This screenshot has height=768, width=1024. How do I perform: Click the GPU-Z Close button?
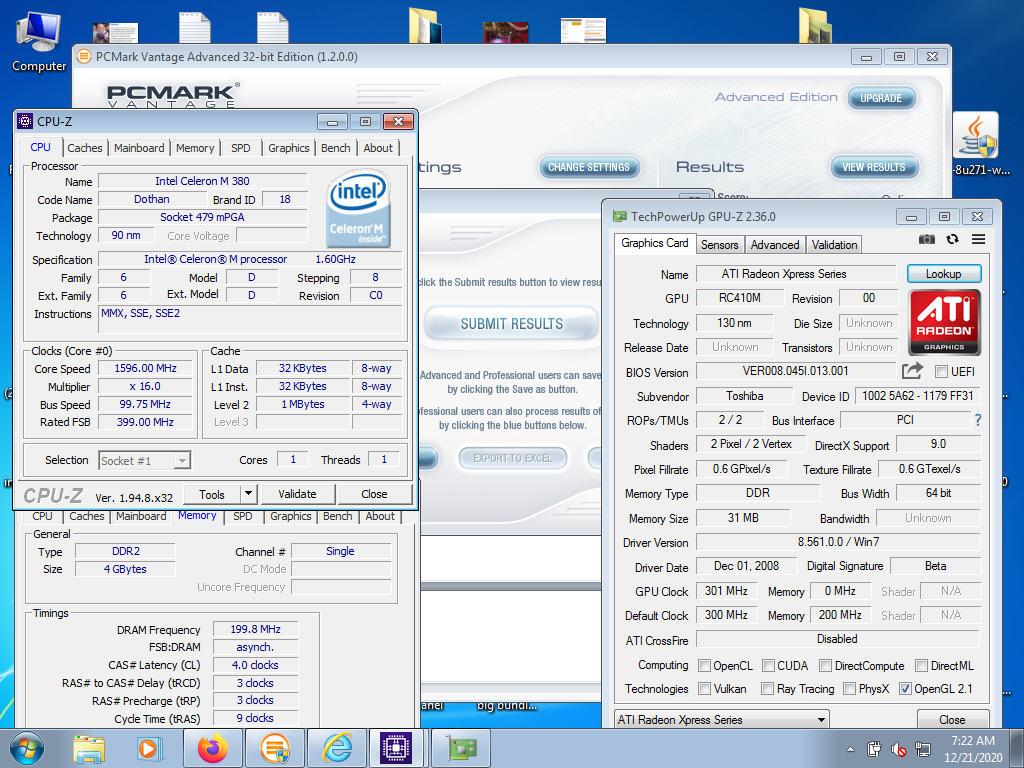tap(952, 719)
